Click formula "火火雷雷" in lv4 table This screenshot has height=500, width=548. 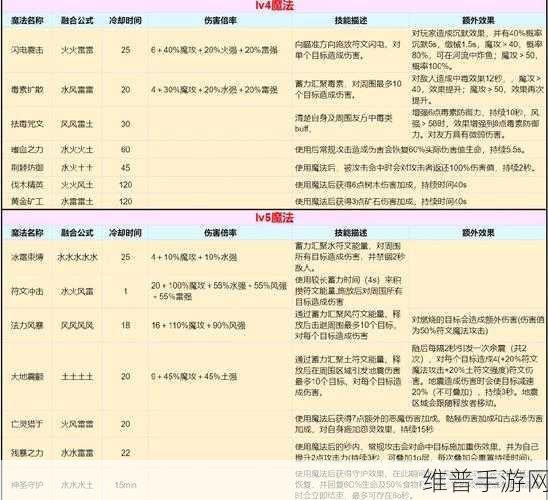pyautogui.click(x=77, y=50)
